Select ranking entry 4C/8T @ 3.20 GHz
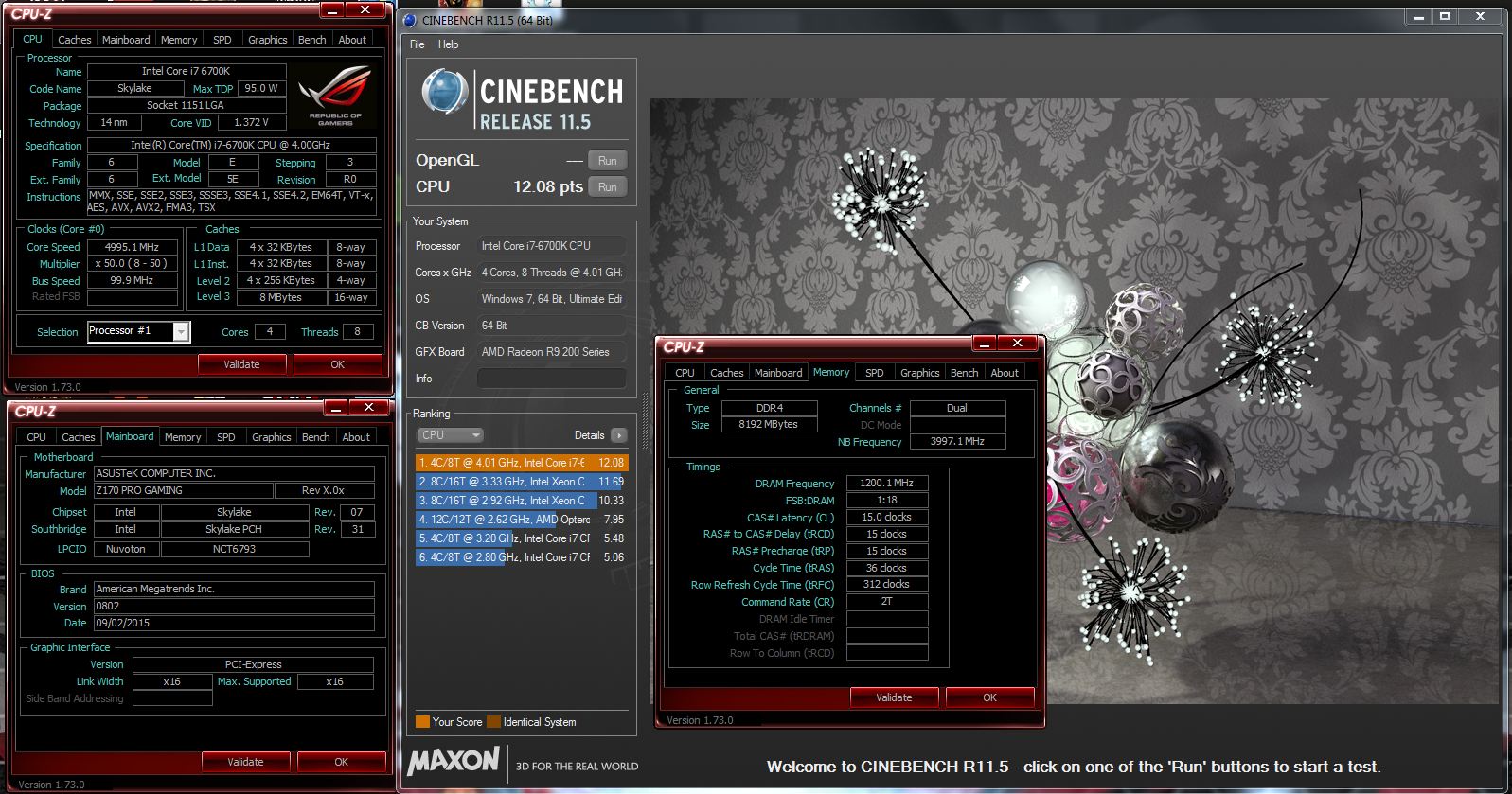This screenshot has width=1512, height=794. (x=522, y=538)
